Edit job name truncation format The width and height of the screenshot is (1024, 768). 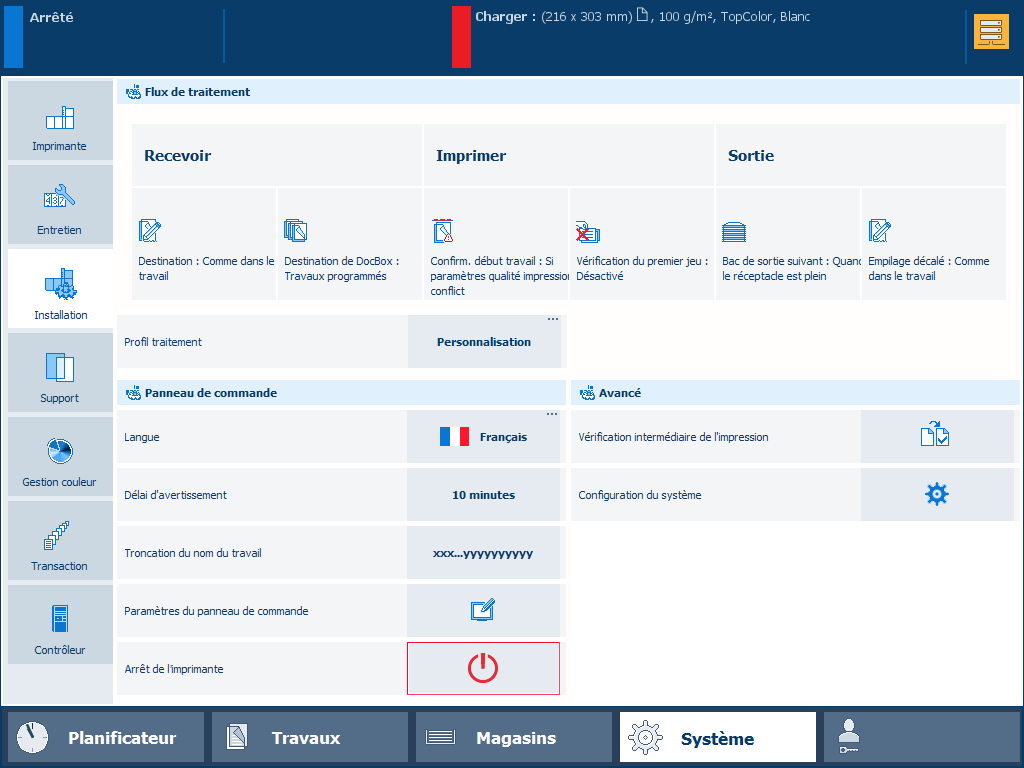coord(484,553)
